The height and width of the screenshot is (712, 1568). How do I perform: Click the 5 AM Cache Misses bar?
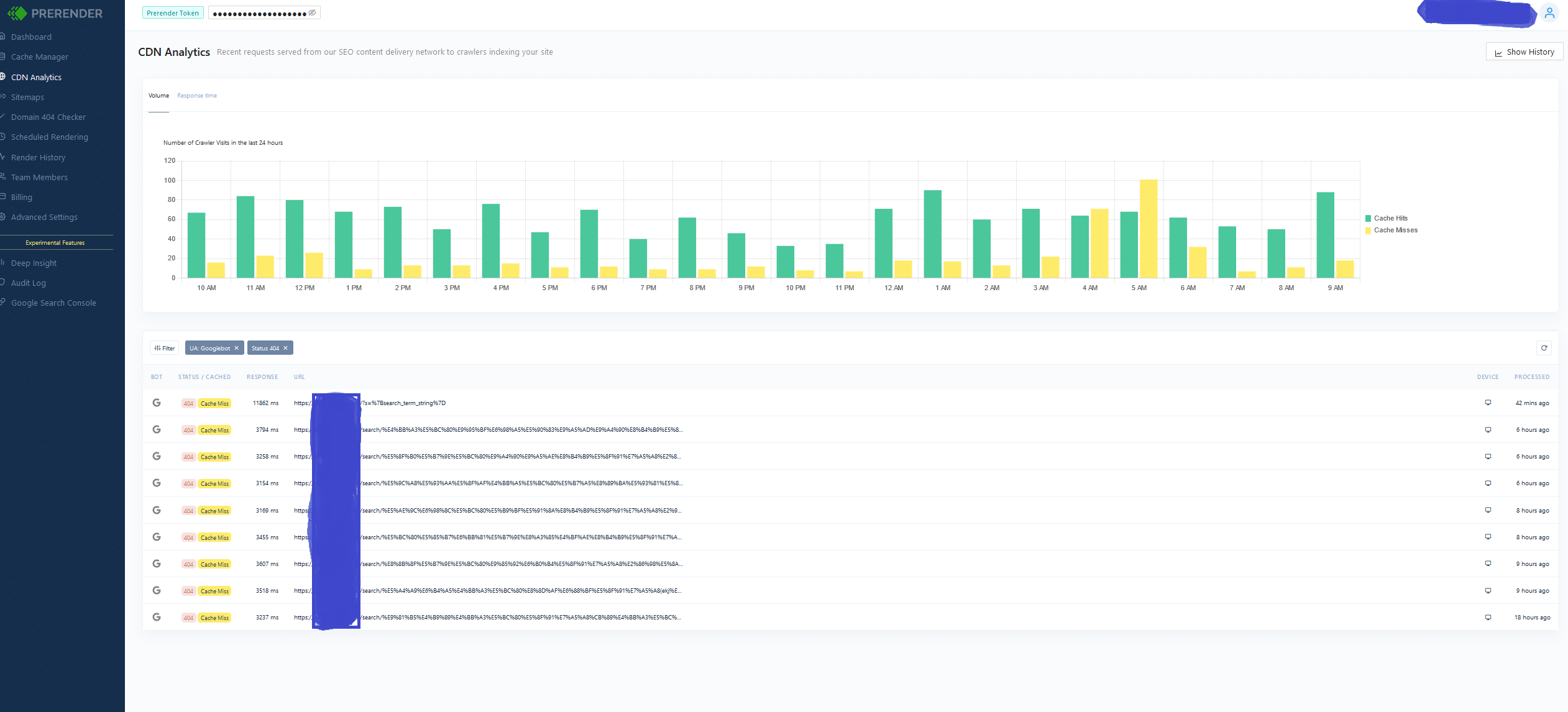(x=1148, y=229)
